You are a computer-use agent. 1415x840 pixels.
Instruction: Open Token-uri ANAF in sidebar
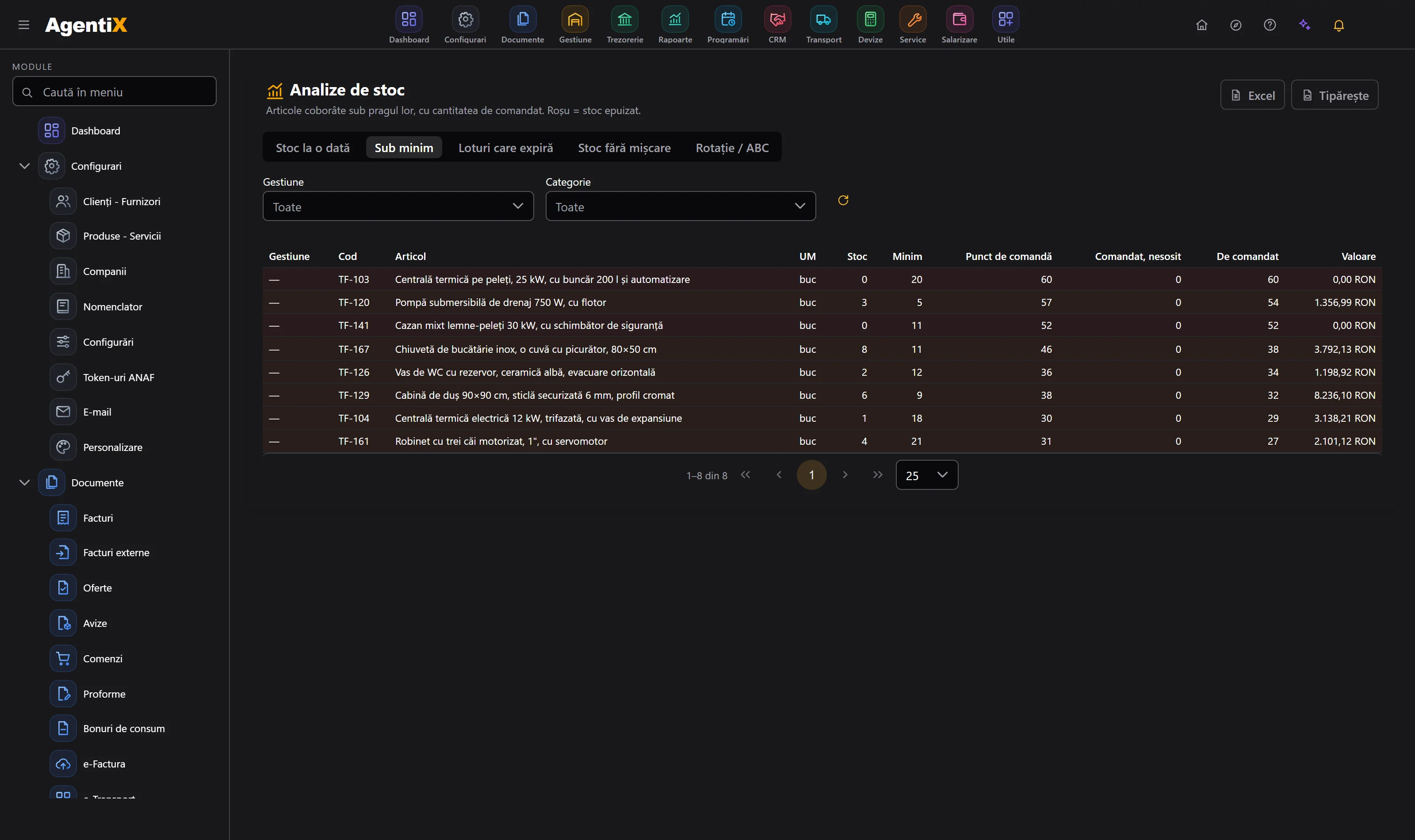119,378
